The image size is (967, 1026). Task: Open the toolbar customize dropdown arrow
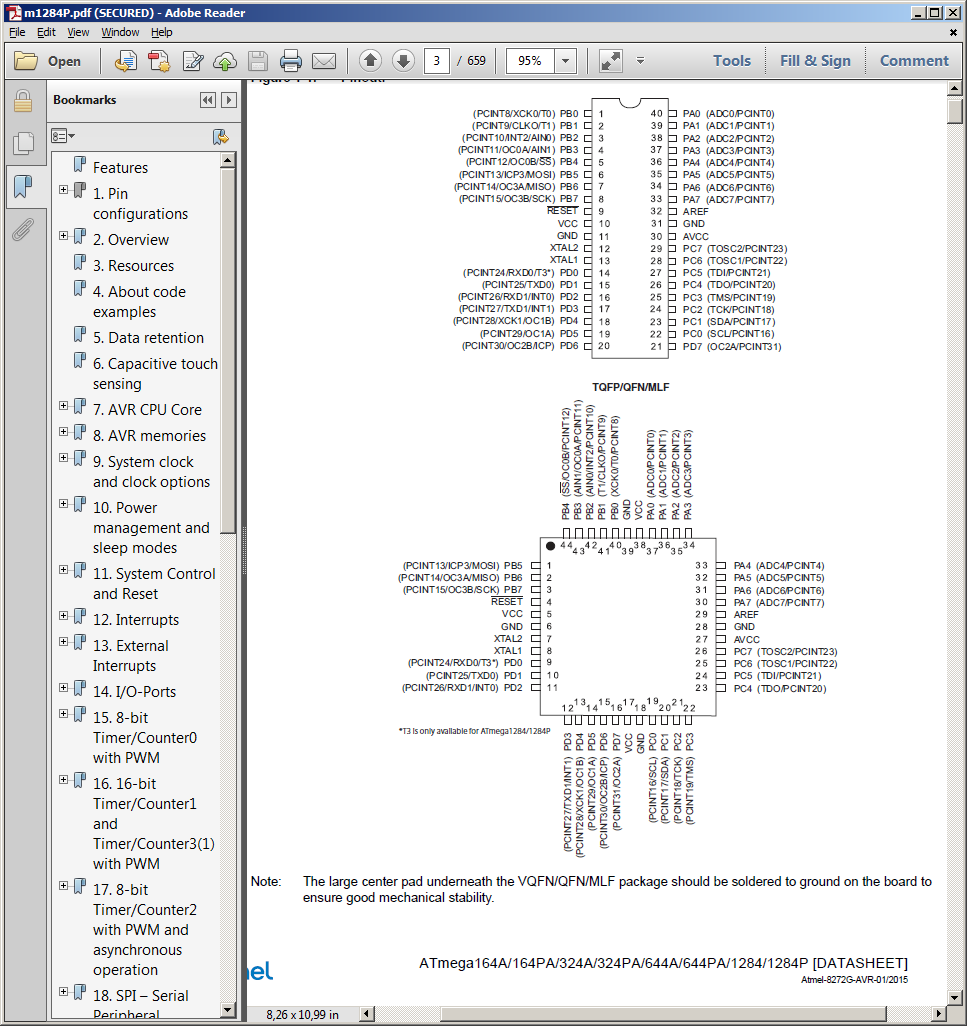click(x=641, y=61)
